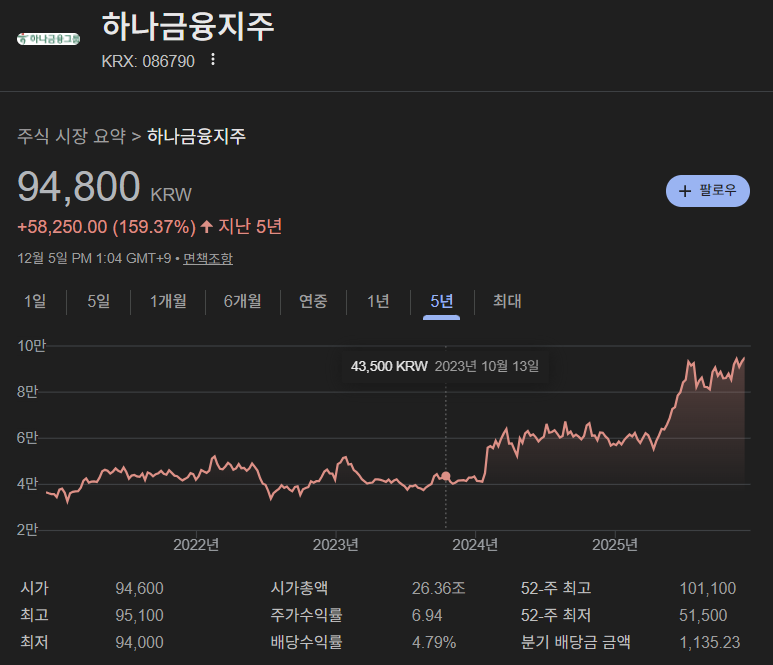Image resolution: width=773 pixels, height=665 pixels.
Task: Click the 시가 value 94,600
Action: click(140, 588)
